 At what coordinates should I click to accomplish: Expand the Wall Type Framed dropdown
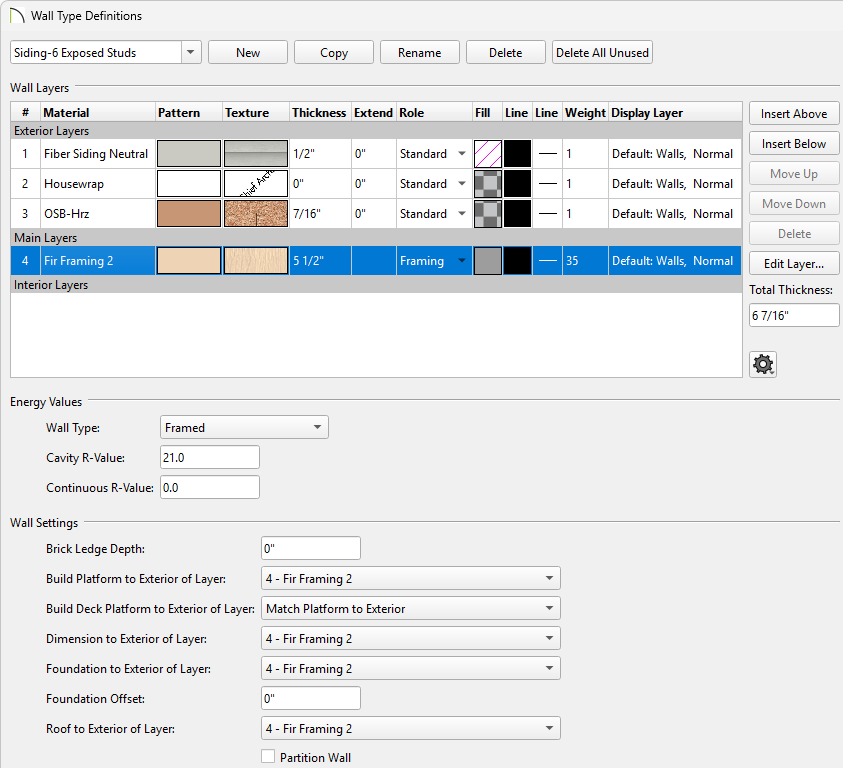[x=244, y=428]
